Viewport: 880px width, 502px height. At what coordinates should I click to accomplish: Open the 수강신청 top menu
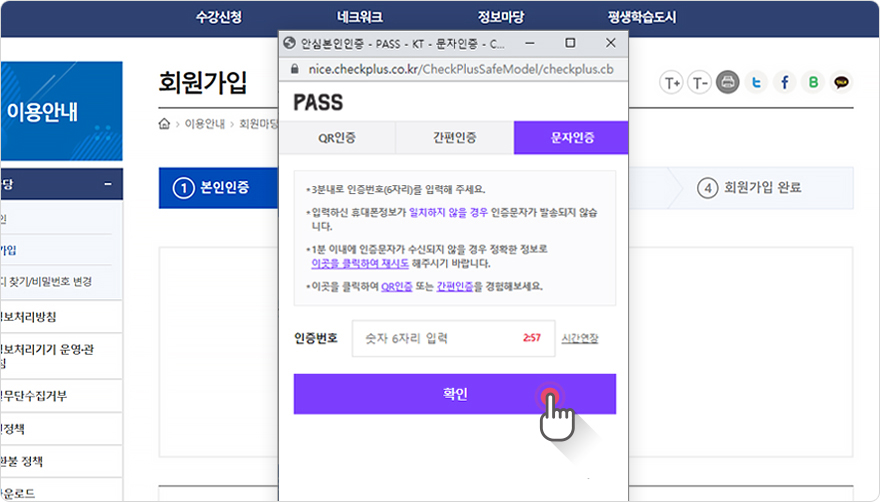click(x=218, y=17)
